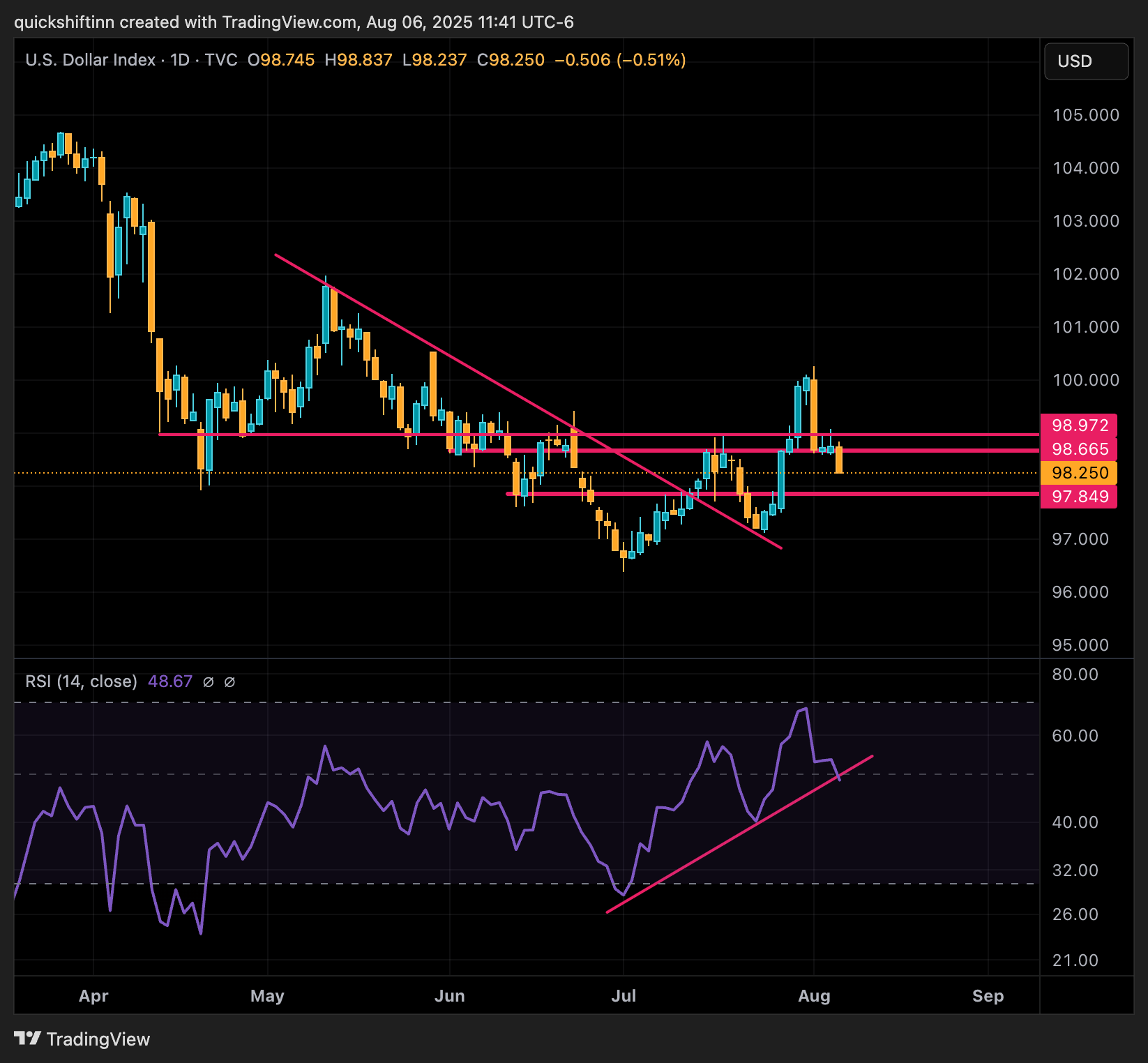This screenshot has height=1063, width=1148.
Task: Click the RSI 40.00 axis label
Action: tap(1075, 822)
